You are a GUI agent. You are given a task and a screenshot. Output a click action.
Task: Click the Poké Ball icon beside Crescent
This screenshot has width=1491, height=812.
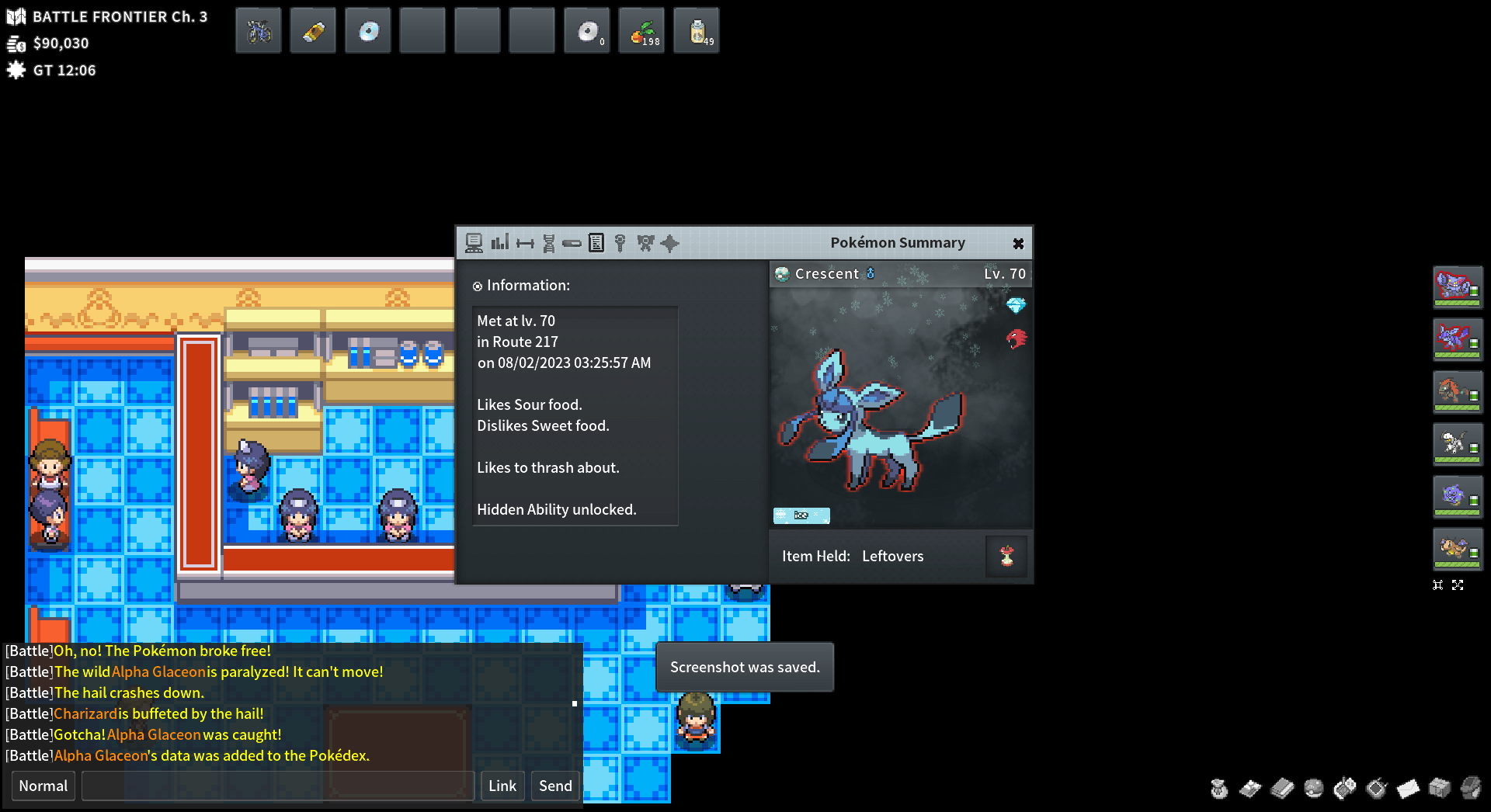coord(782,274)
